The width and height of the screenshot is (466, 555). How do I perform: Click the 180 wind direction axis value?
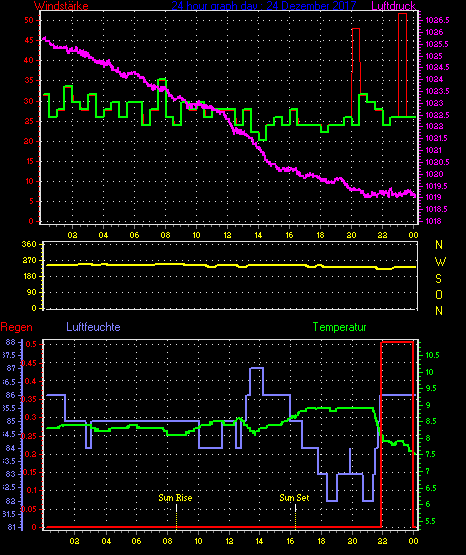29,276
